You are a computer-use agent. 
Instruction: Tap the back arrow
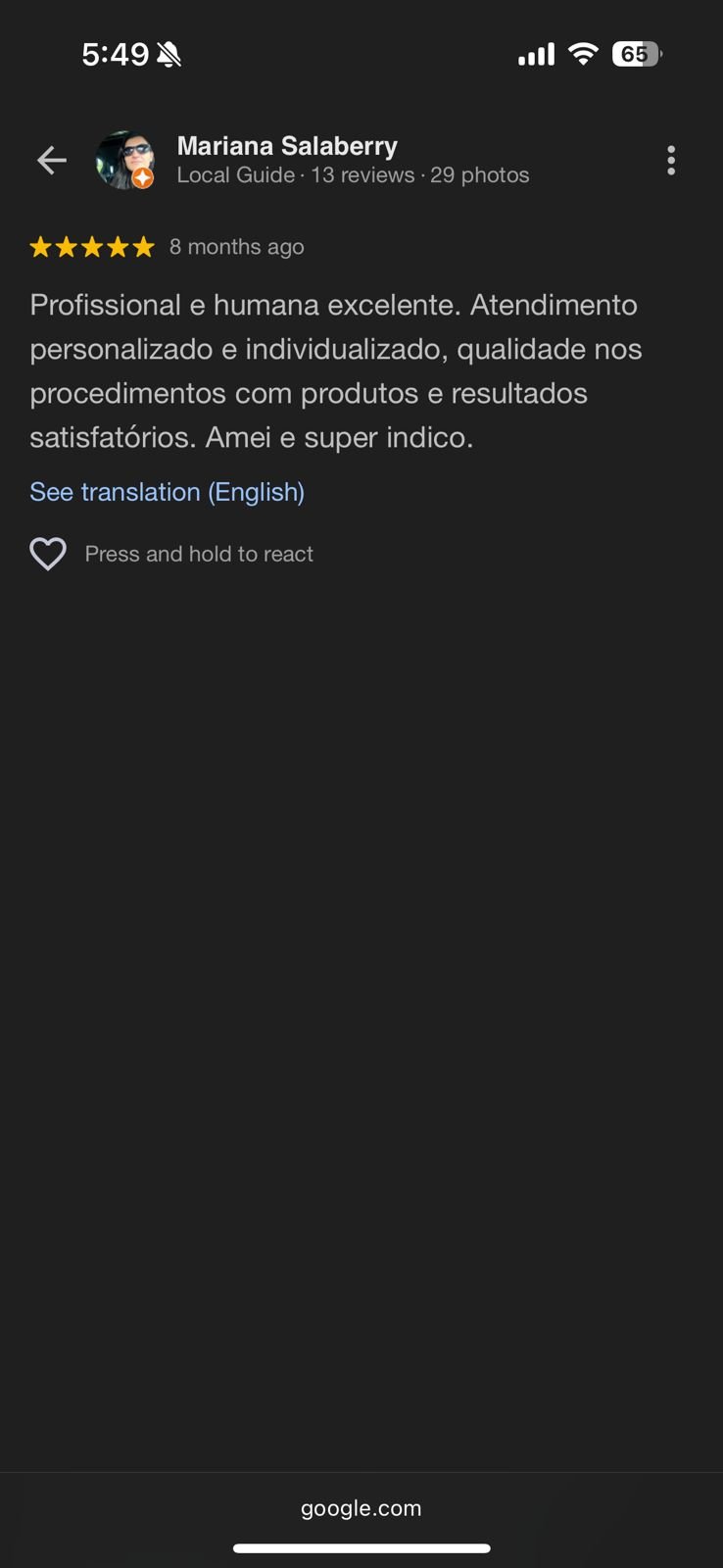click(52, 160)
